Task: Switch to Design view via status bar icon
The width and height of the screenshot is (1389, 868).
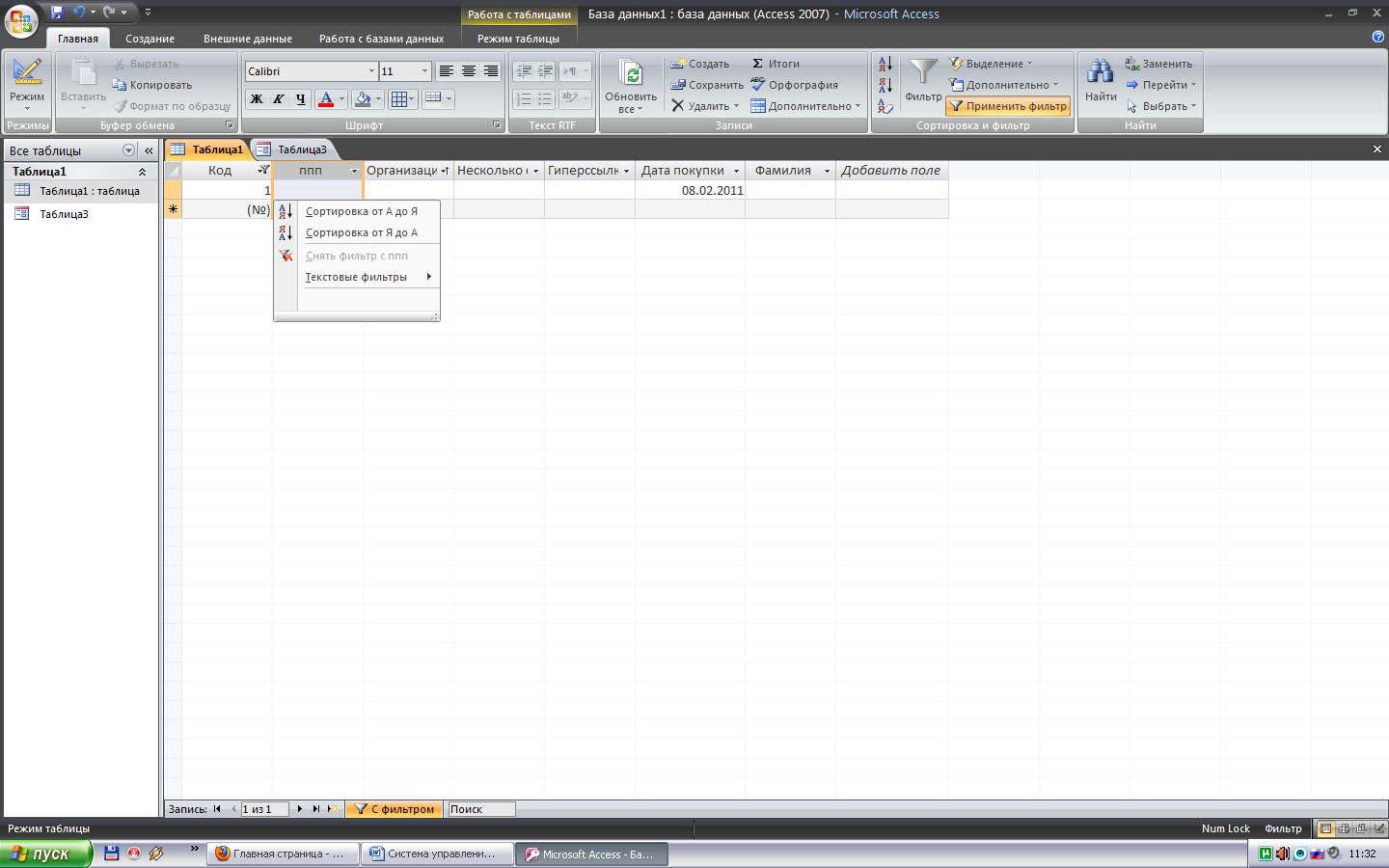Action: [1379, 828]
